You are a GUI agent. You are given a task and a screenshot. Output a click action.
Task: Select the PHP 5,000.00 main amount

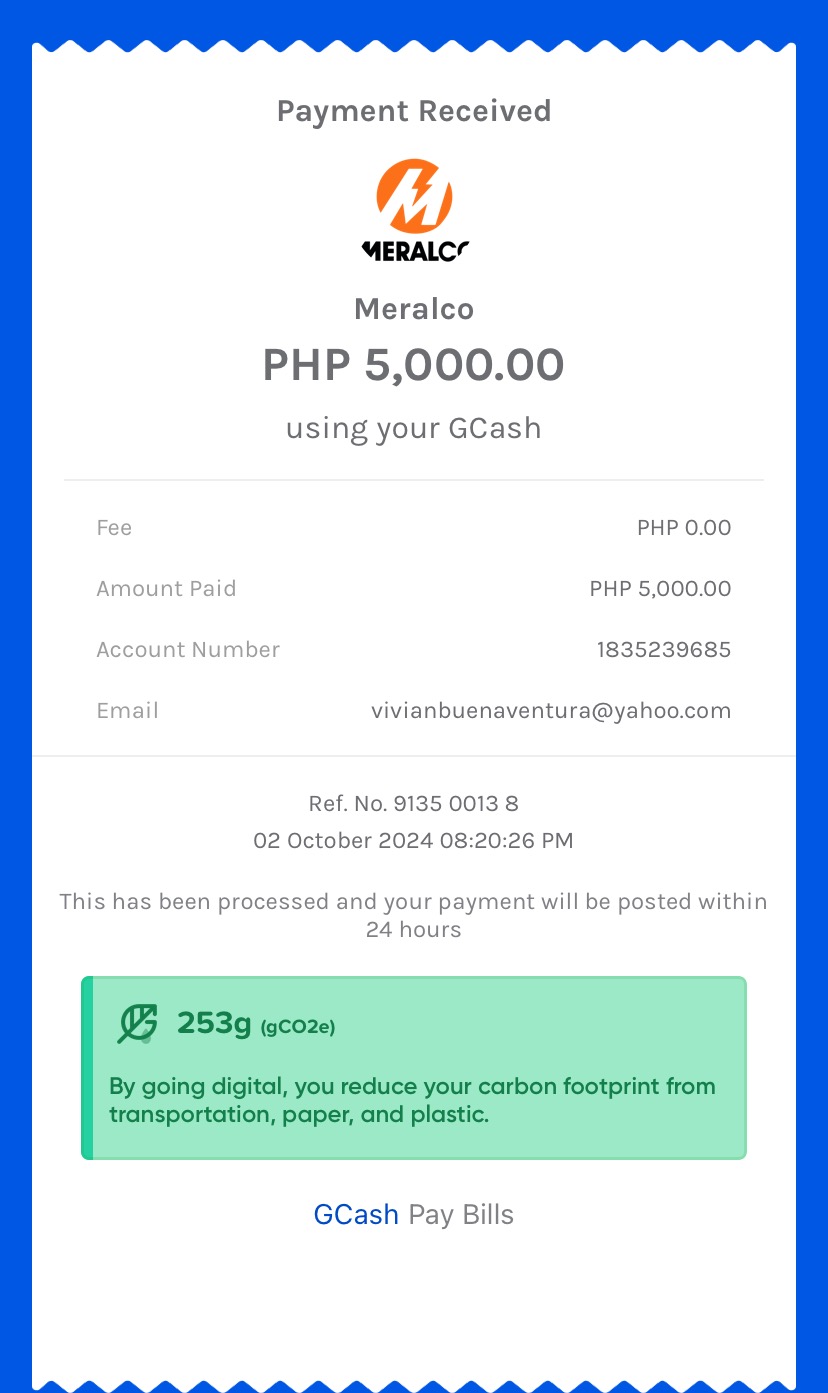point(414,365)
